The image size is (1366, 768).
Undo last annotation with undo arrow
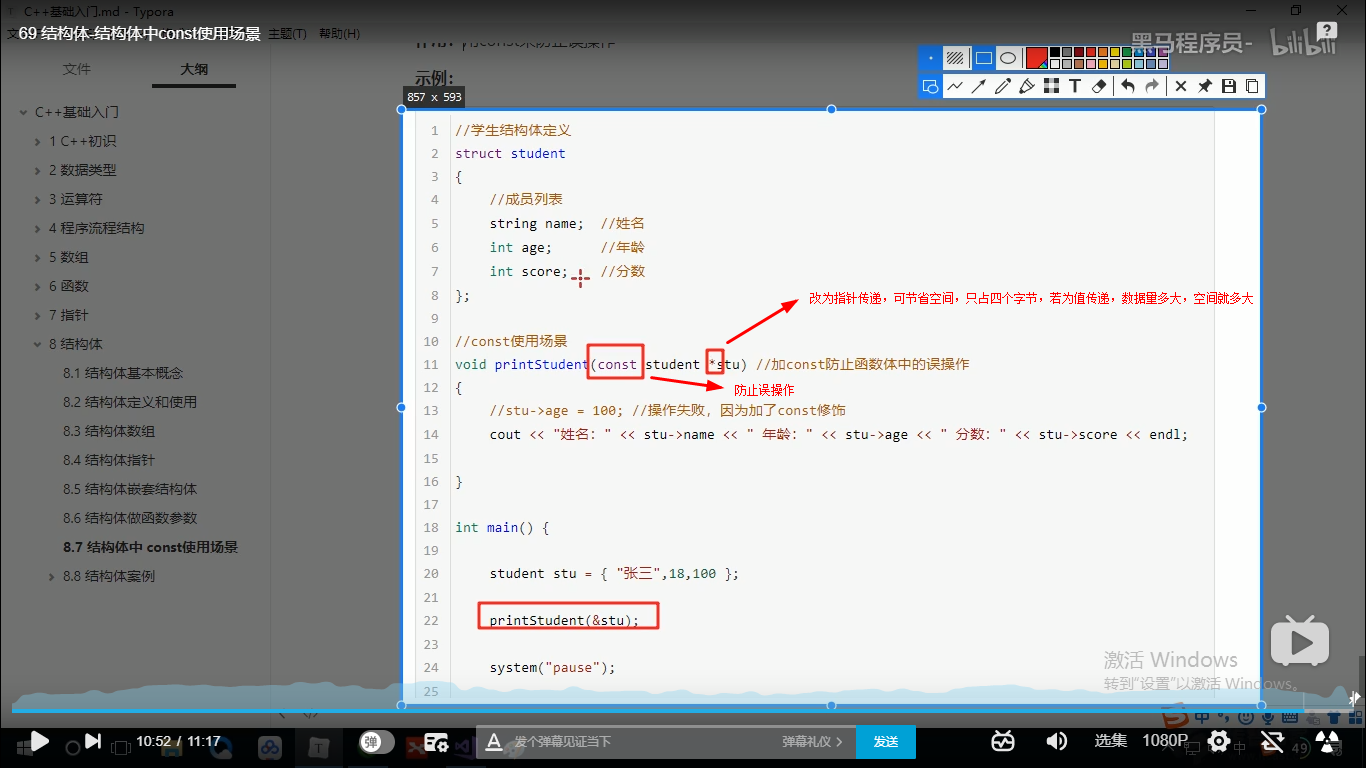click(x=1128, y=86)
